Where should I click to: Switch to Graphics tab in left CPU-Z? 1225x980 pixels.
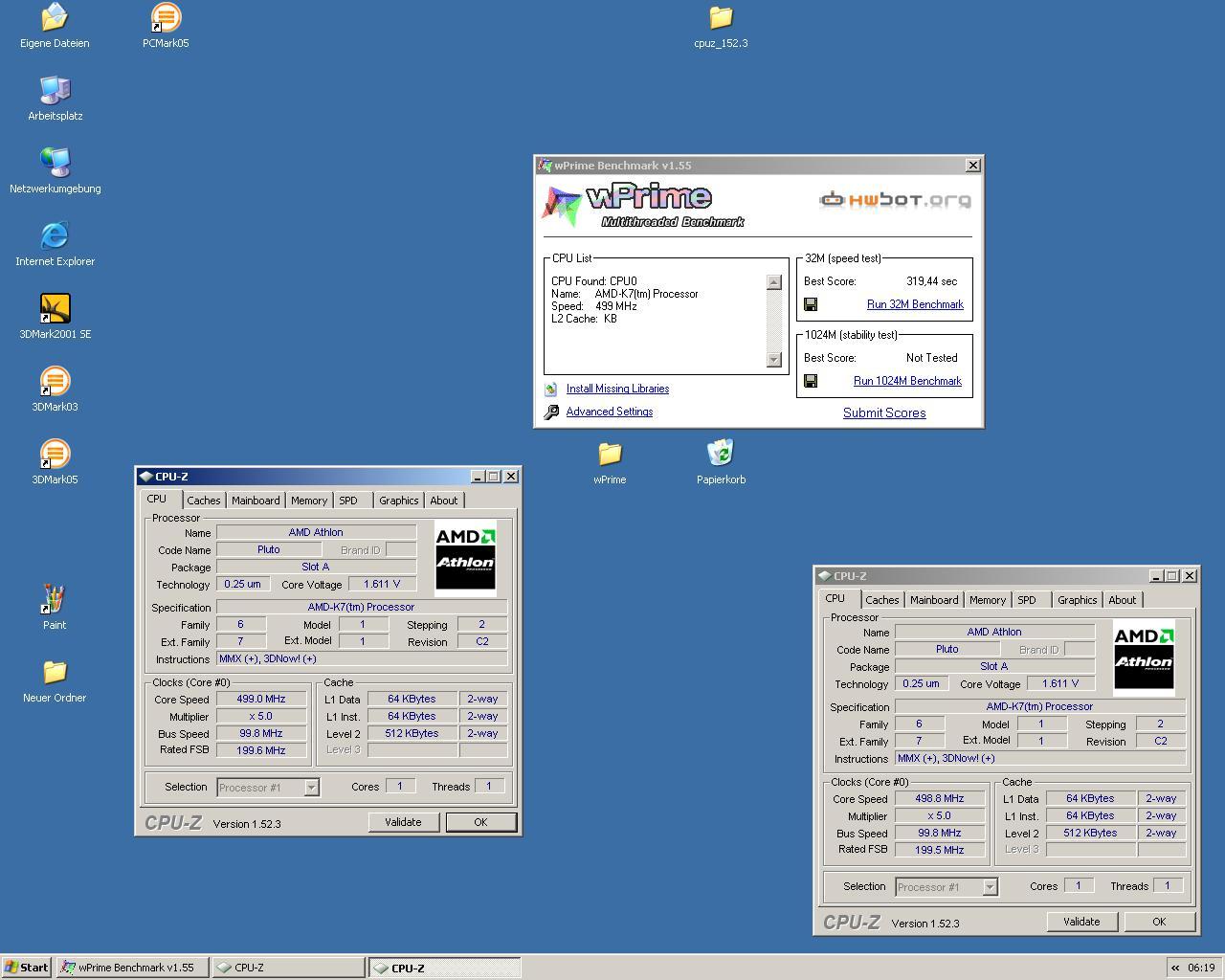click(x=399, y=501)
